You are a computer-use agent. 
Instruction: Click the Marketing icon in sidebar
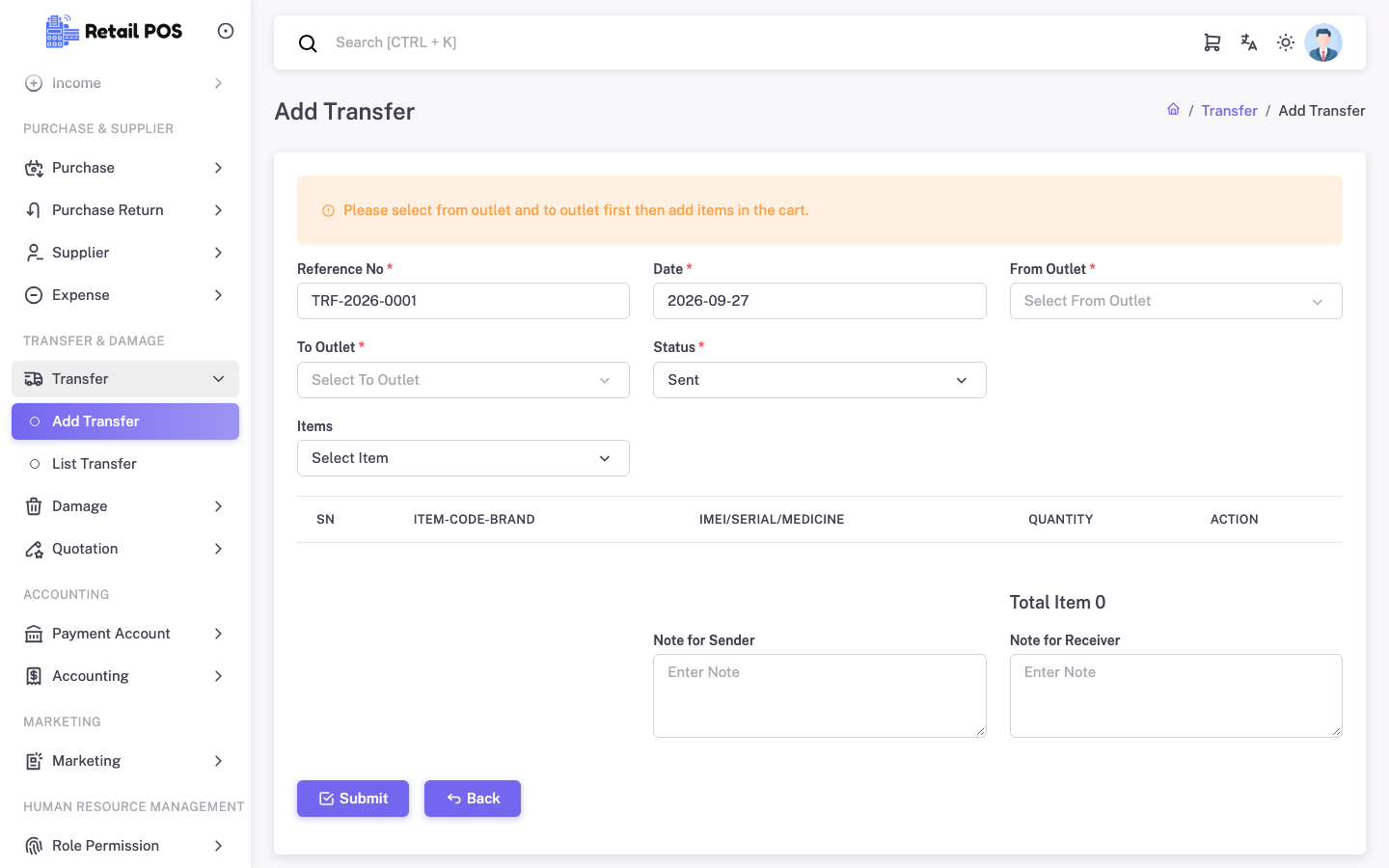(34, 761)
